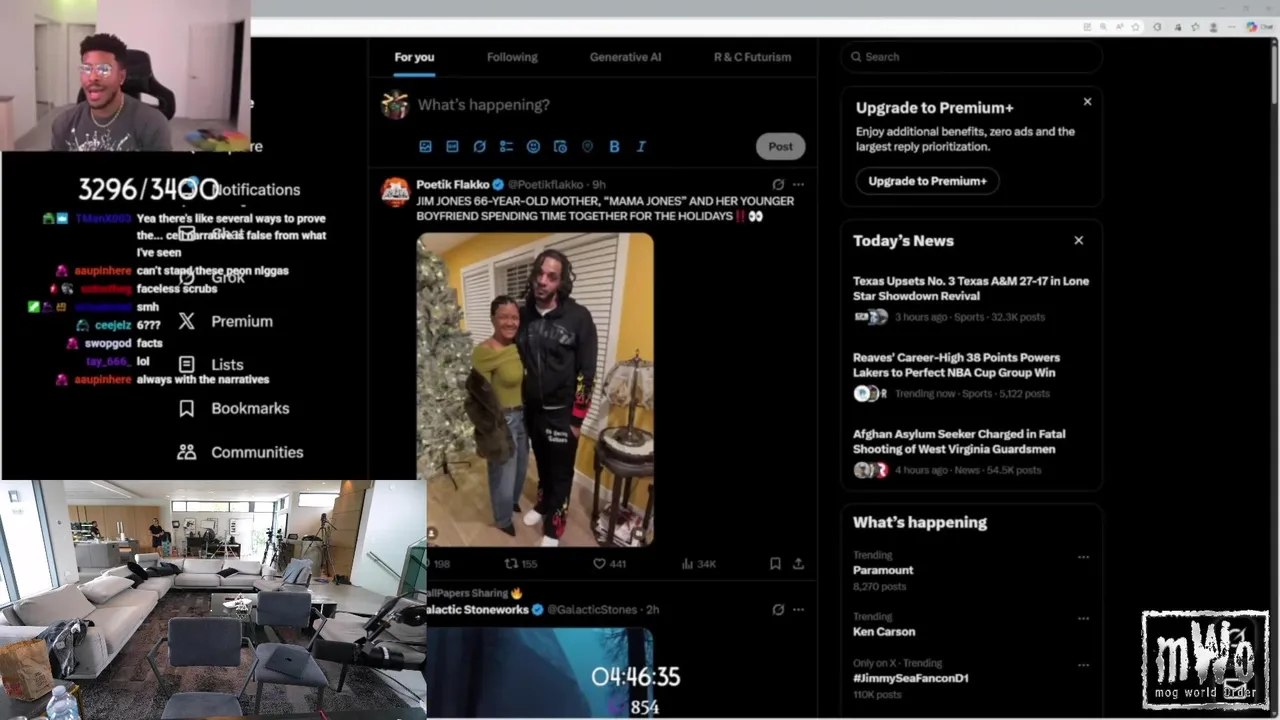Click the Upgrade to Premium+ button
Viewport: 1280px width, 720px height.
927,181
